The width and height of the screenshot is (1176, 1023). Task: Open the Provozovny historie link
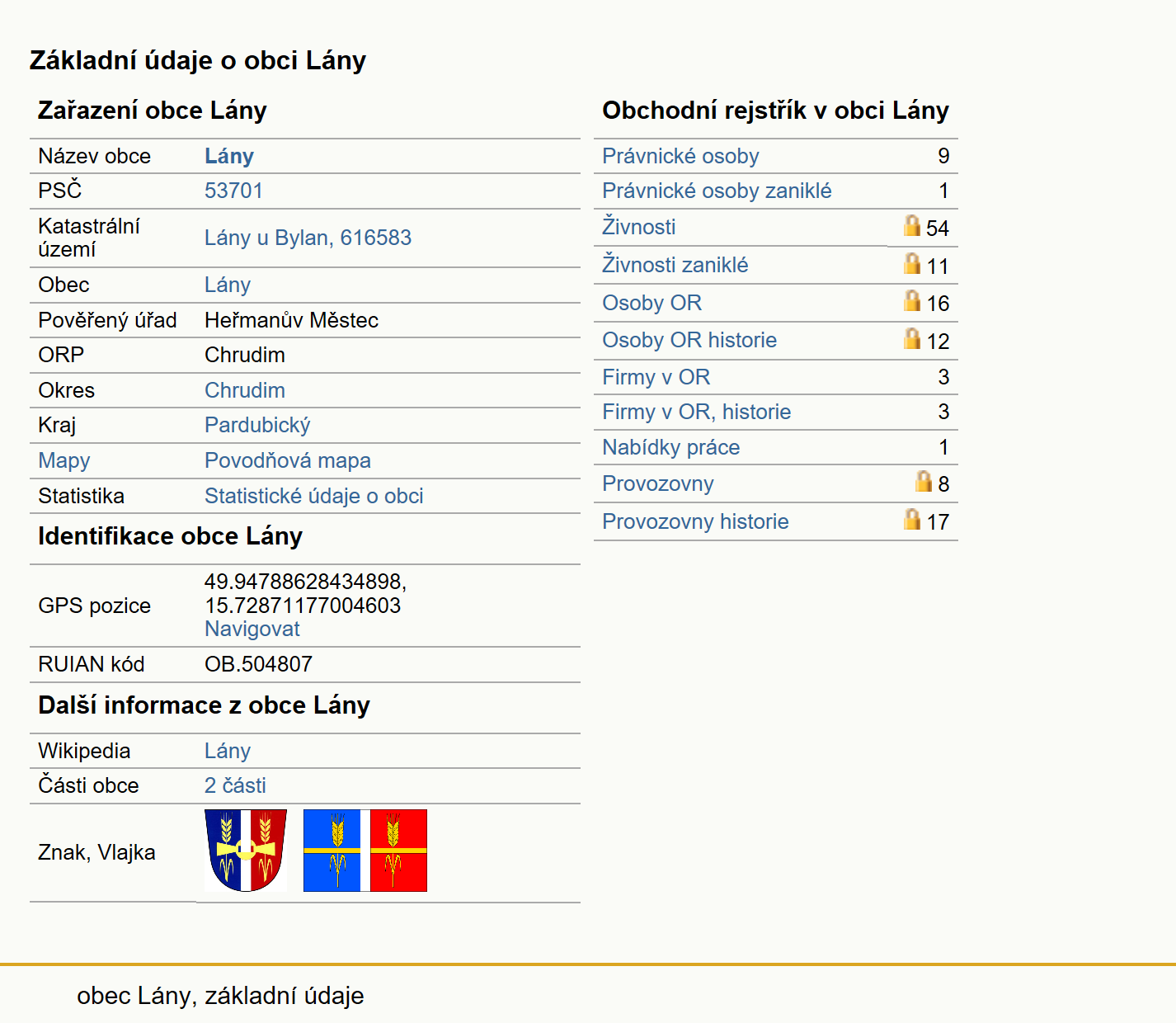695,521
